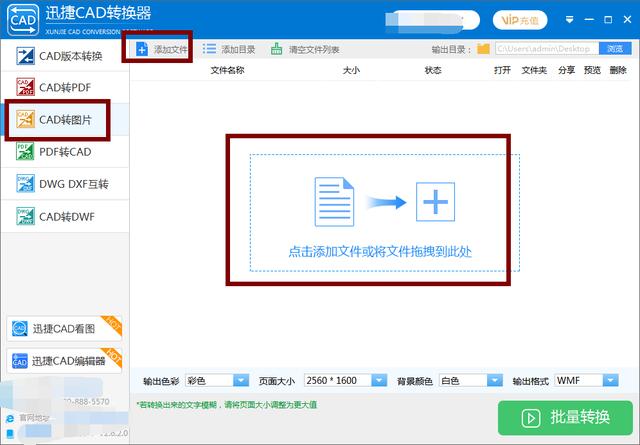
Task: Click the 清空文件列表 text label
Action: click(x=314, y=49)
